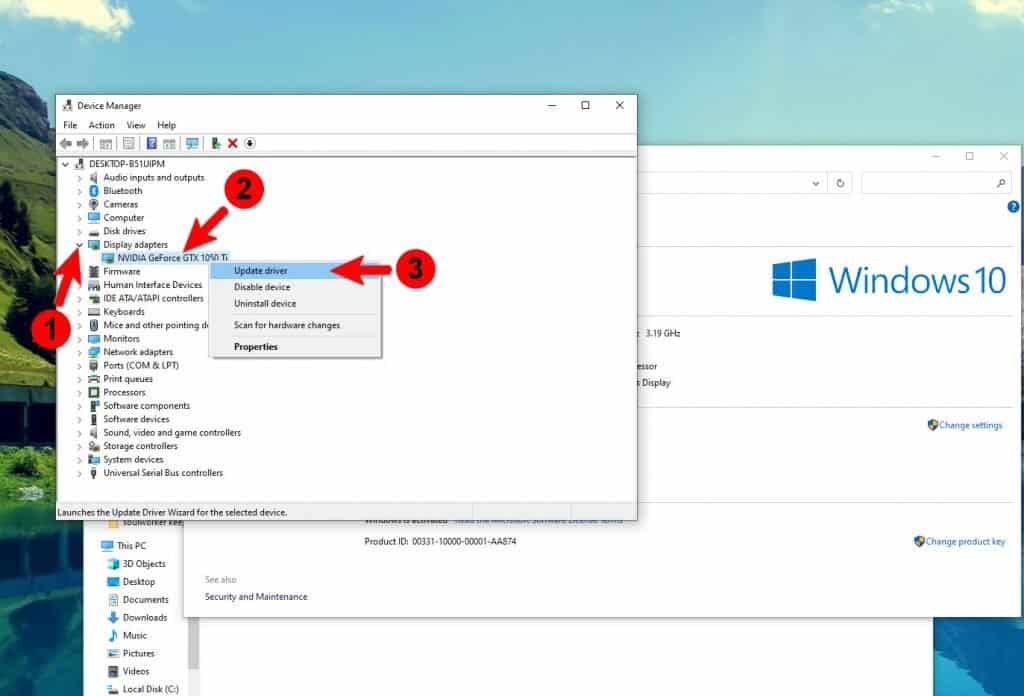Expand the Processors category
1024x696 pixels.
(80, 392)
